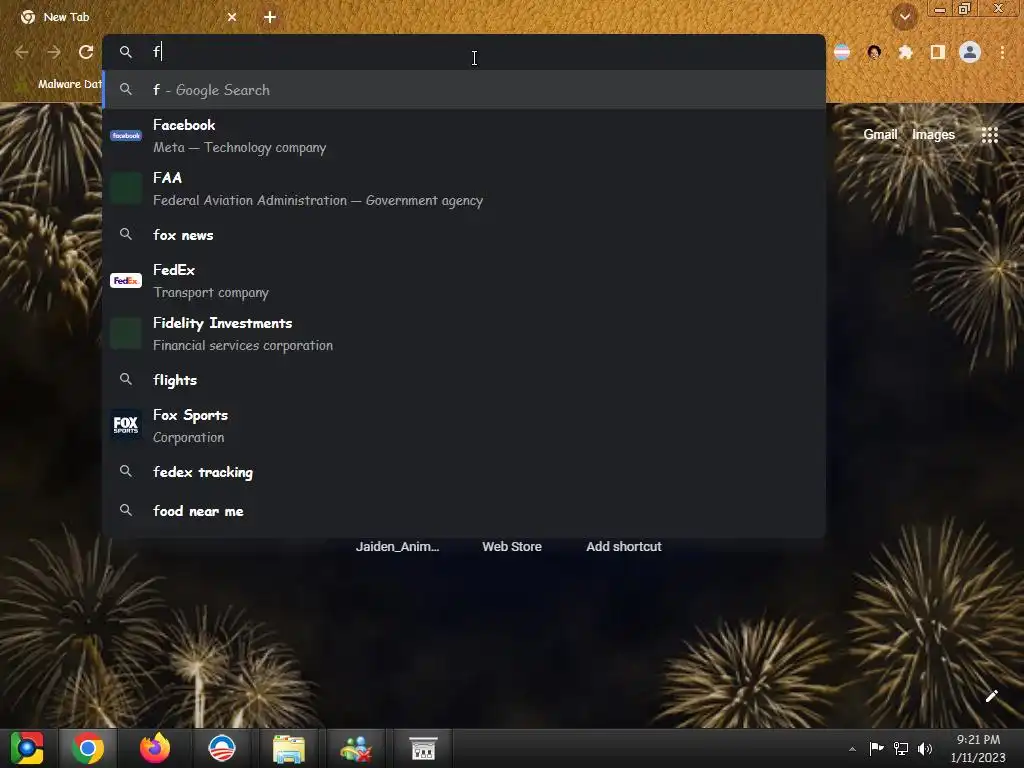The height and width of the screenshot is (768, 1024).
Task: Select 'food near me' suggestion
Action: pos(464,511)
